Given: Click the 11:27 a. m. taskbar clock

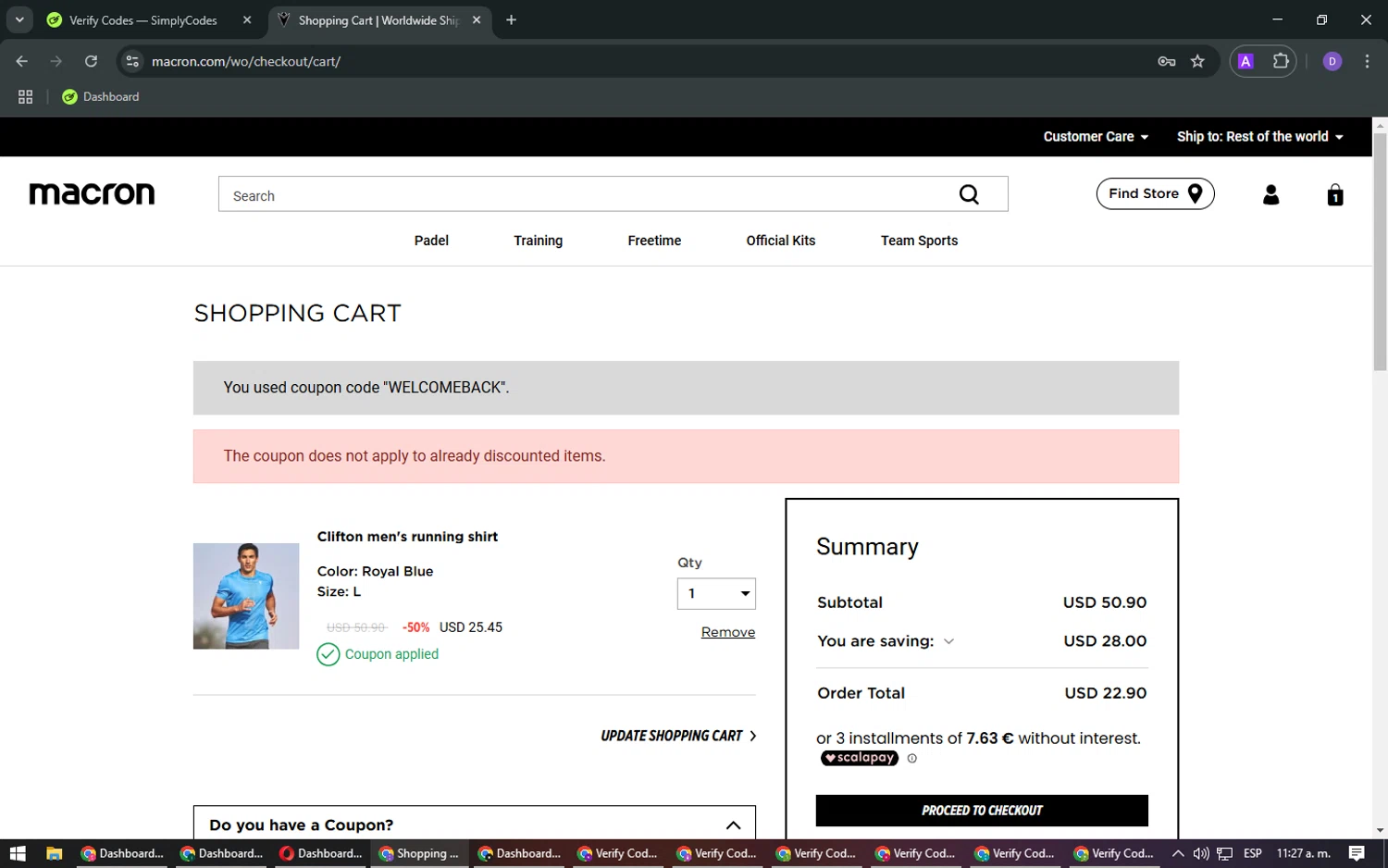Looking at the screenshot, I should (1303, 853).
